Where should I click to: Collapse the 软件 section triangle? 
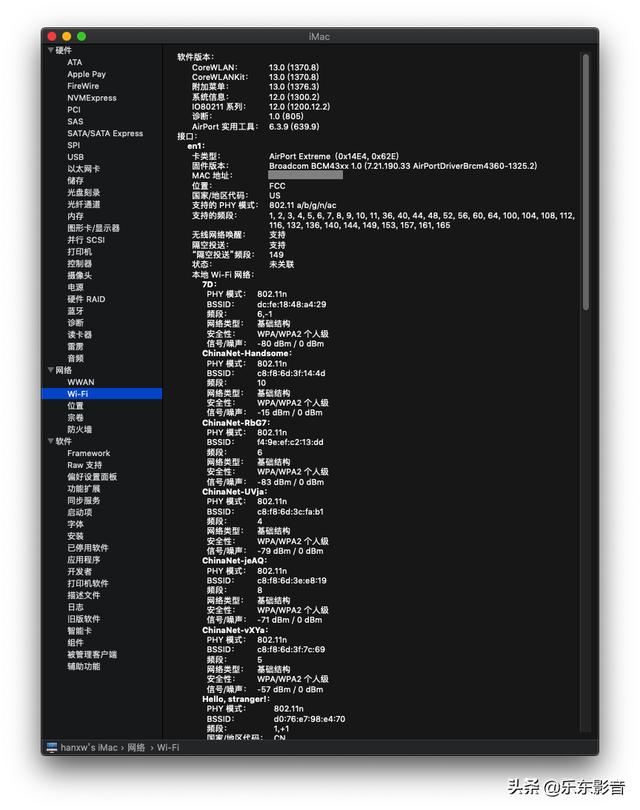(51, 441)
